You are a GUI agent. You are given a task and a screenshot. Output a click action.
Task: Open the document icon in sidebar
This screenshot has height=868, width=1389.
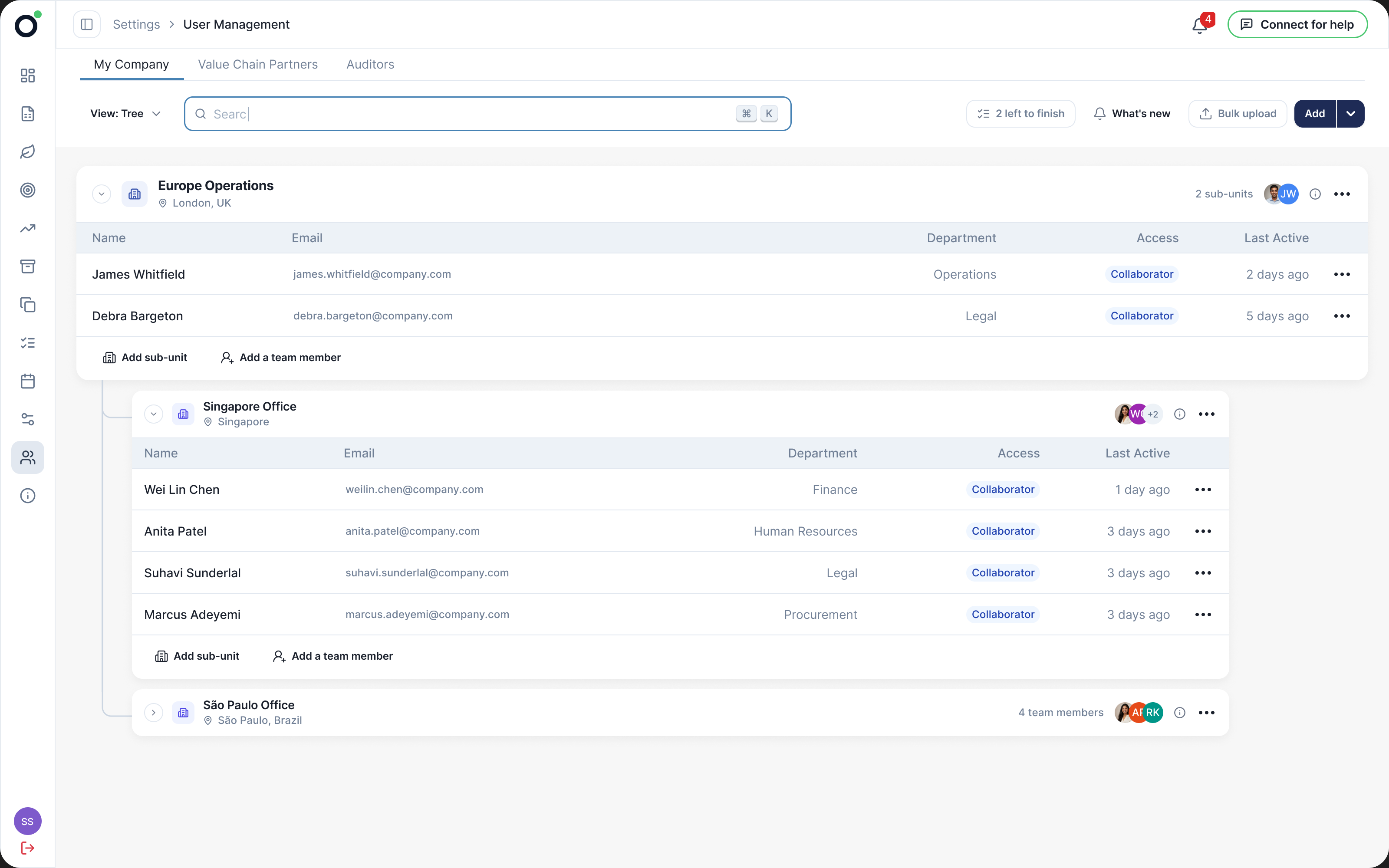point(27,114)
